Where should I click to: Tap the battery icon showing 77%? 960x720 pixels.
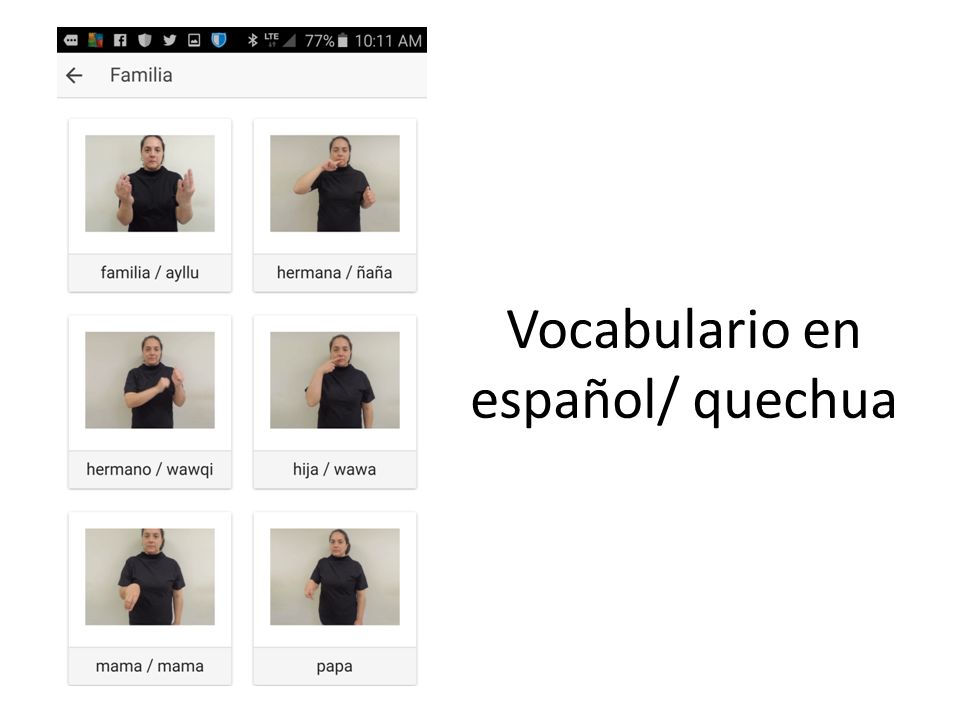pyautogui.click(x=343, y=40)
